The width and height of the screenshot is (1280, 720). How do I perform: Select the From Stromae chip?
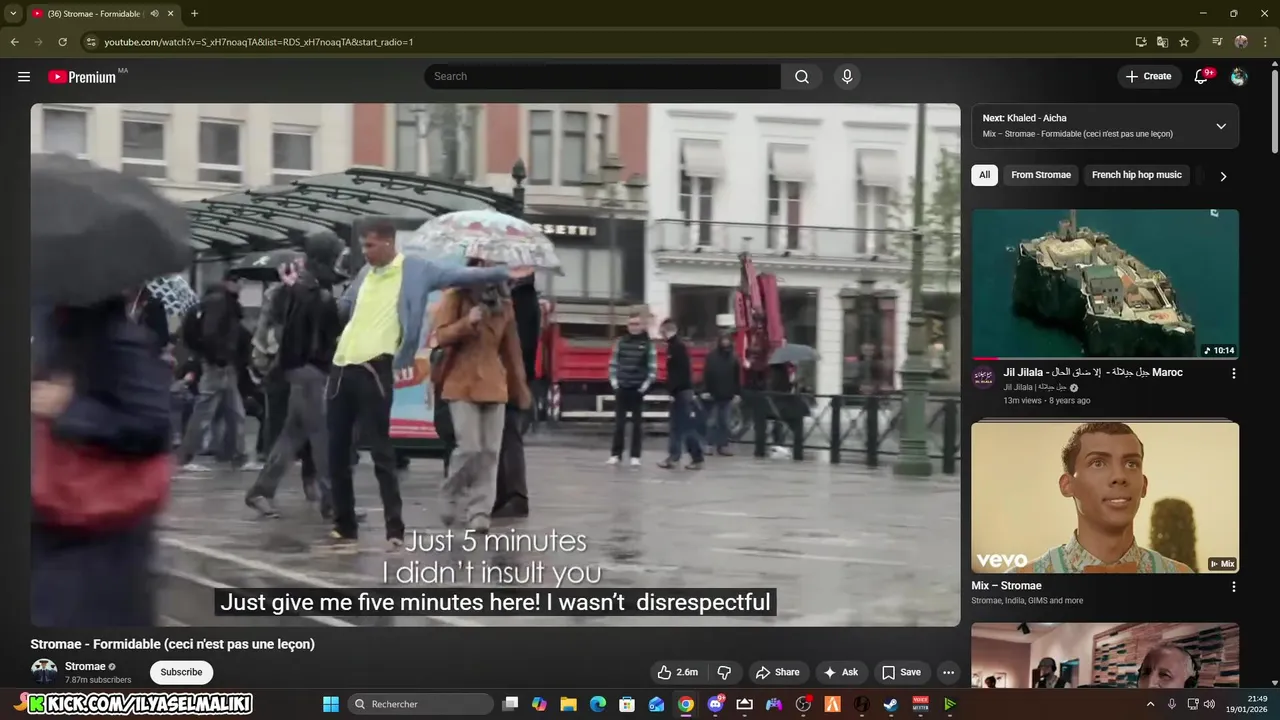coord(1040,175)
